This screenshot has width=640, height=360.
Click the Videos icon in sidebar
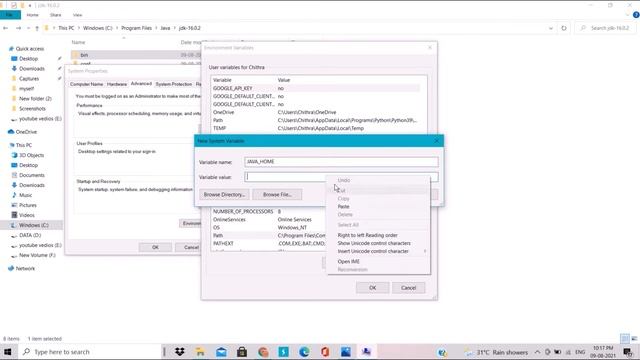tap(14, 215)
